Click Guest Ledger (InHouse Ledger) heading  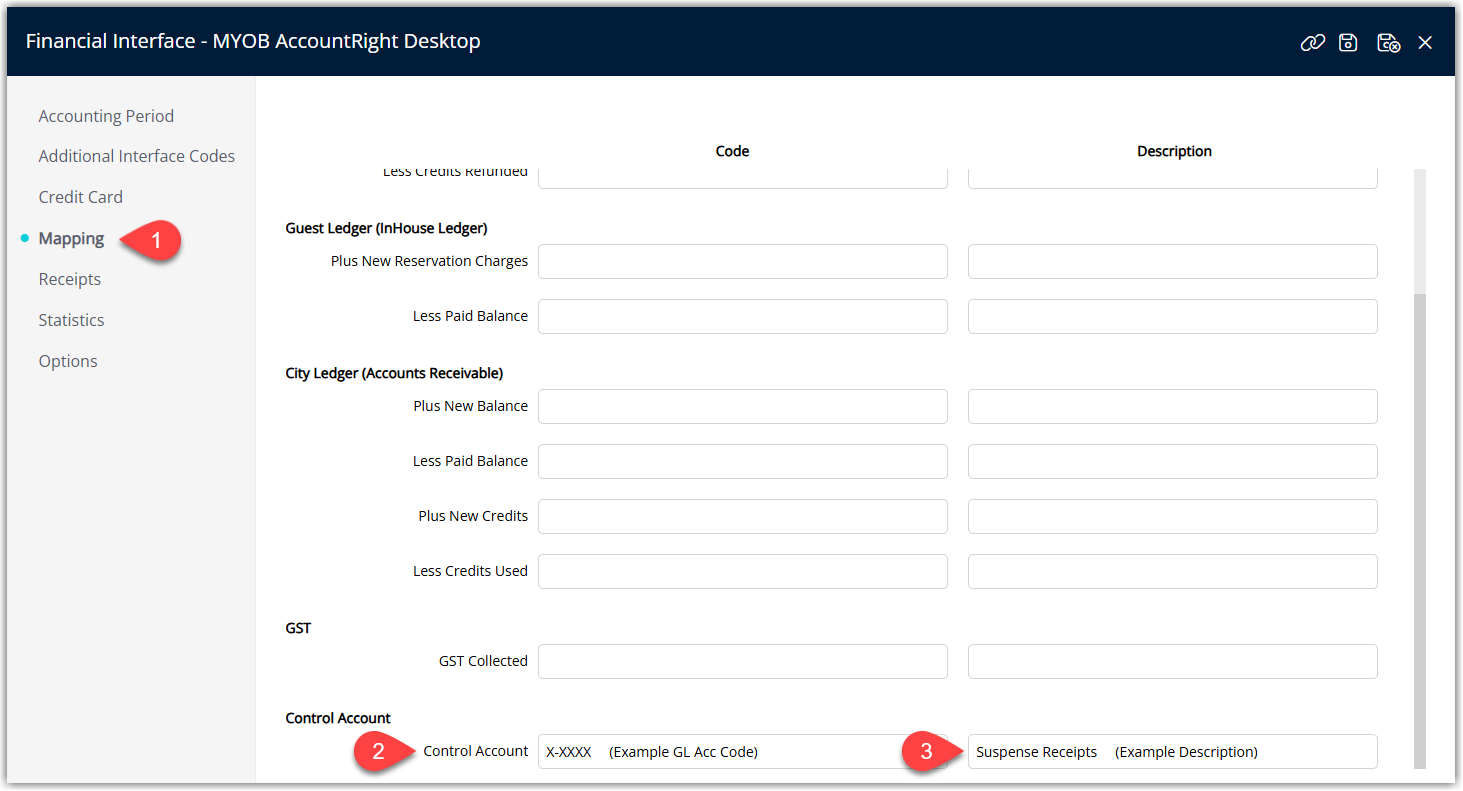[386, 228]
